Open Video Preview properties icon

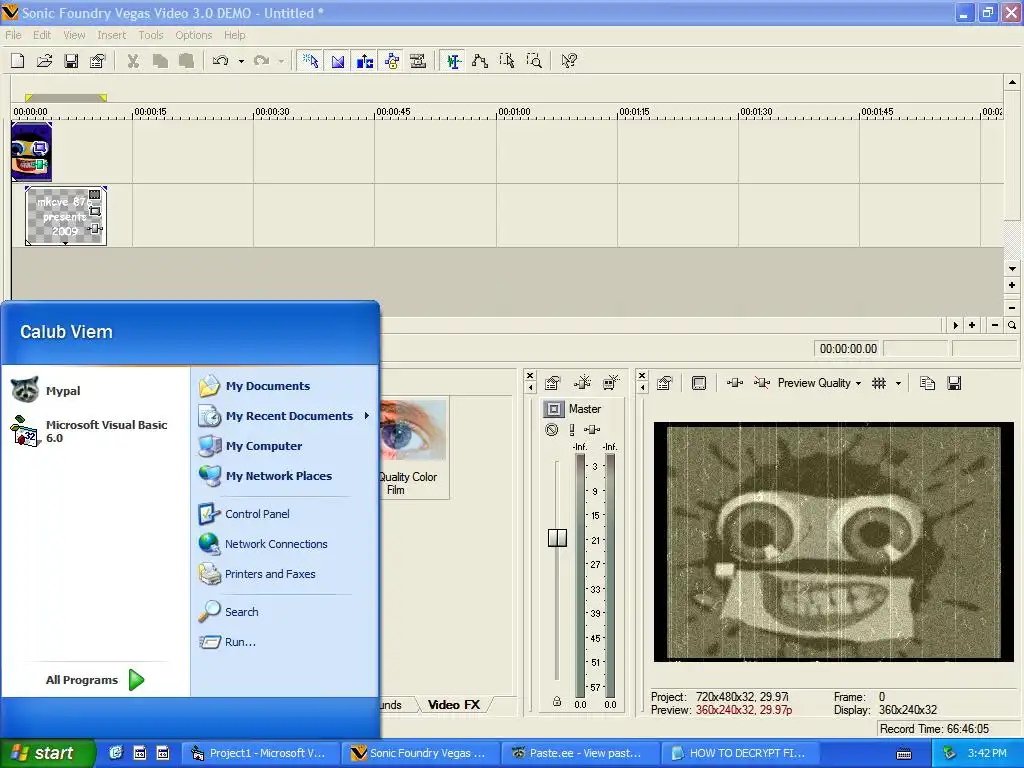665,383
